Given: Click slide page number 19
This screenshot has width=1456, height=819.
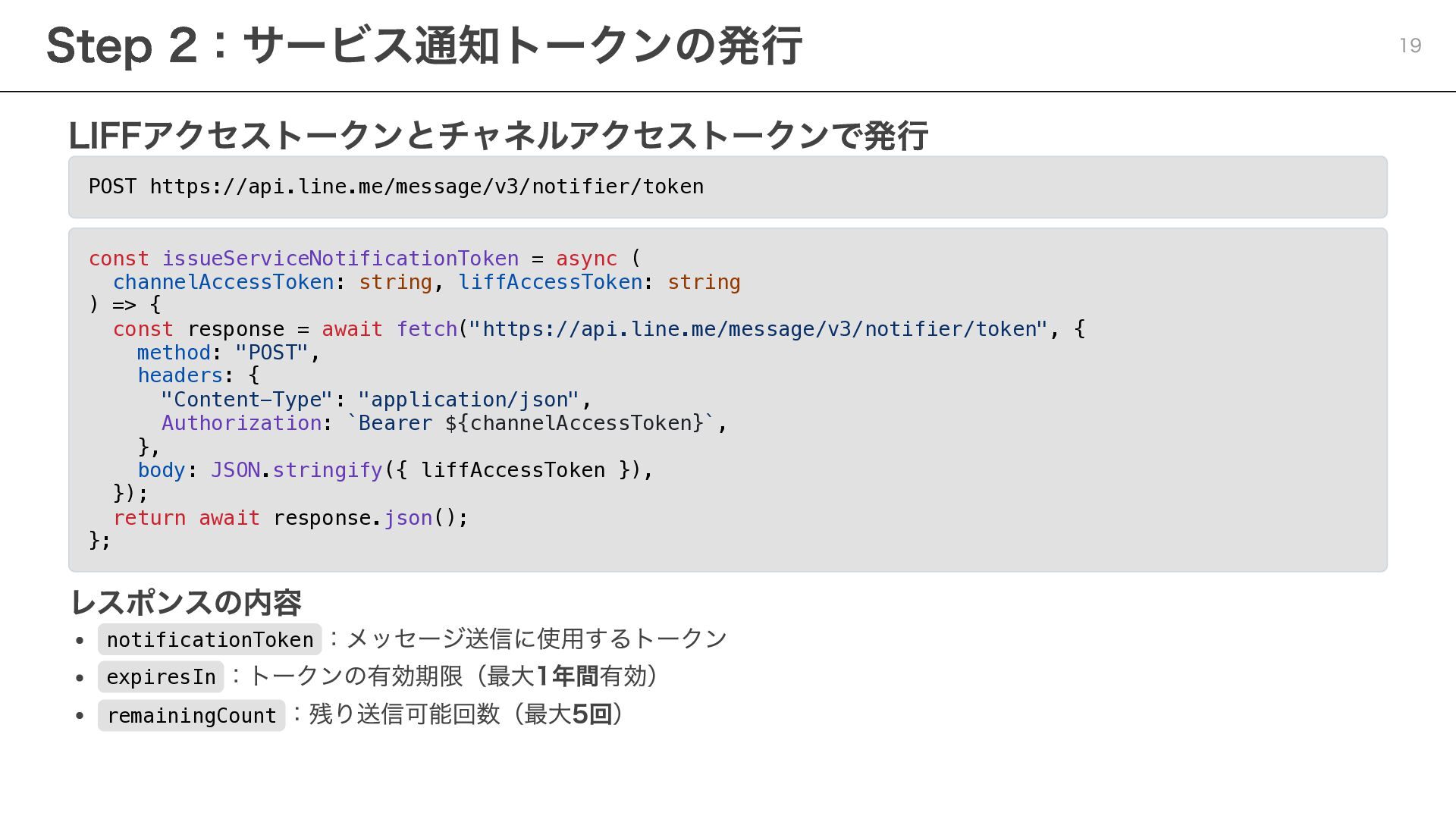Looking at the screenshot, I should coord(1410,46).
